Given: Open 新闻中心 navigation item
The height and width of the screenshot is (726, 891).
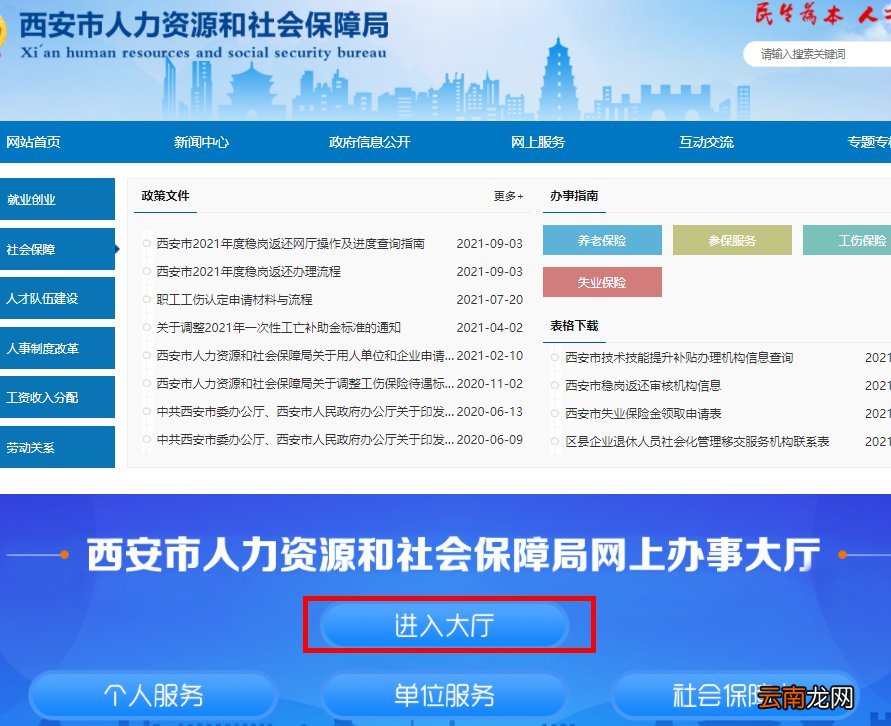Looking at the screenshot, I should point(201,142).
